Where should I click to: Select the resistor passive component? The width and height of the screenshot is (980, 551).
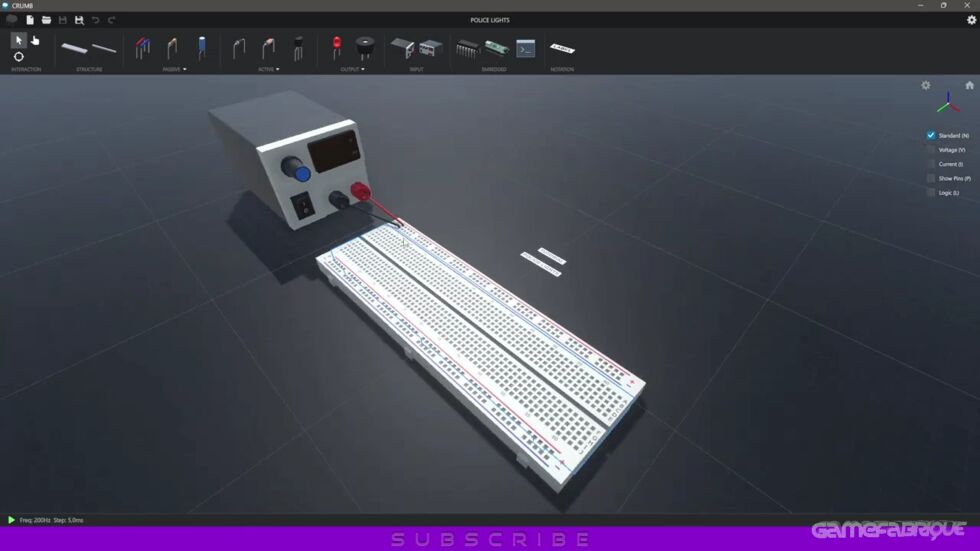(172, 48)
